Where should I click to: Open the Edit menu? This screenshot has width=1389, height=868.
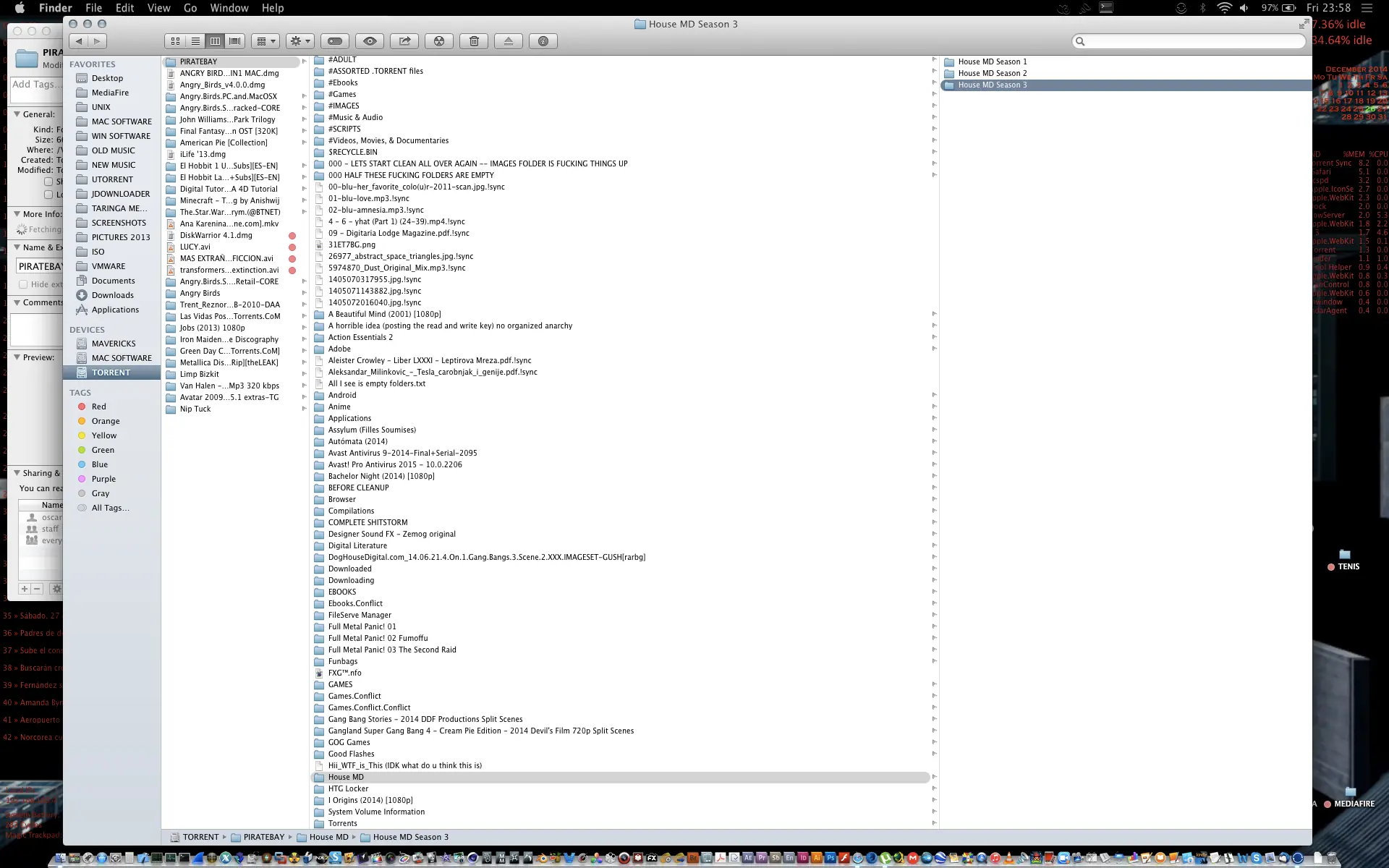pos(124,8)
